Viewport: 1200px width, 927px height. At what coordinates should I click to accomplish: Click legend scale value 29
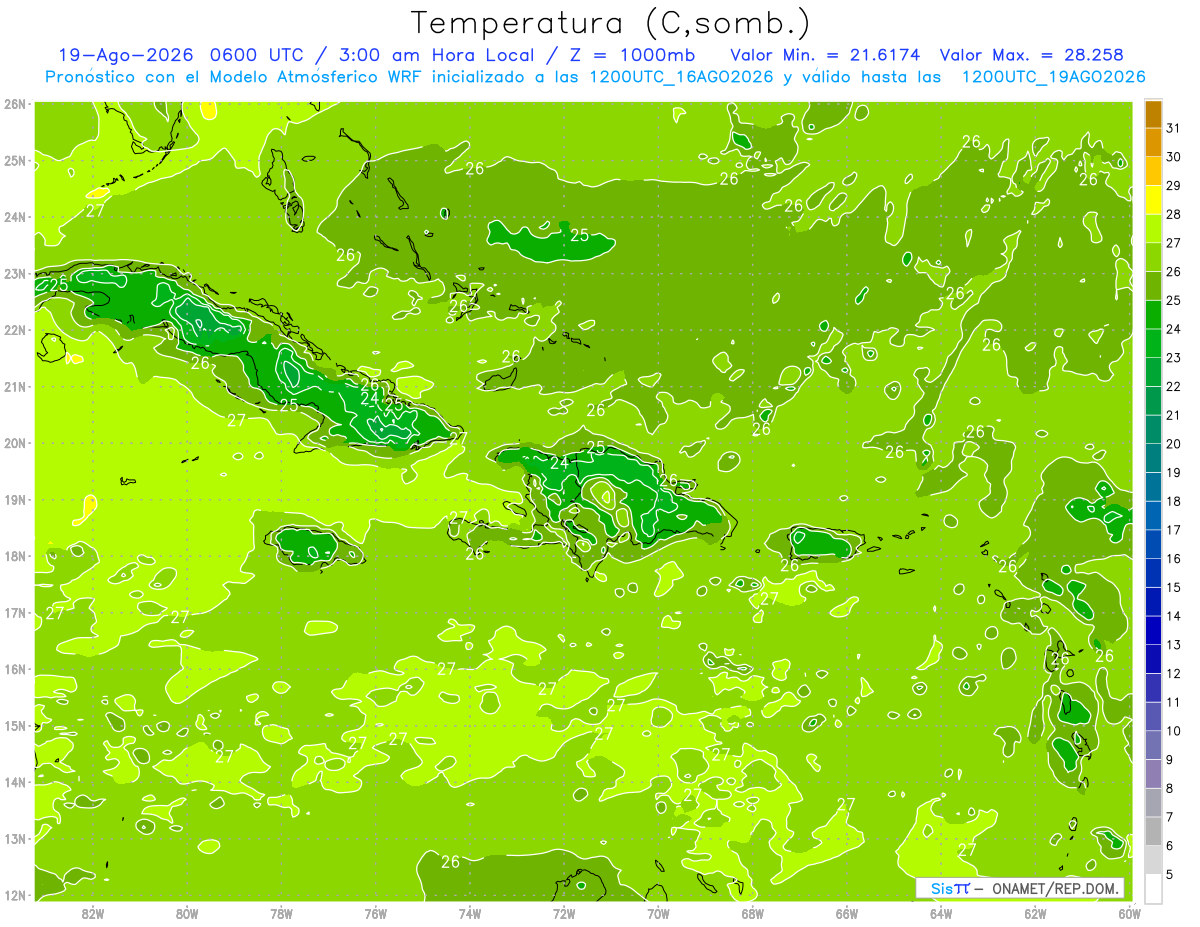pyautogui.click(x=1174, y=185)
